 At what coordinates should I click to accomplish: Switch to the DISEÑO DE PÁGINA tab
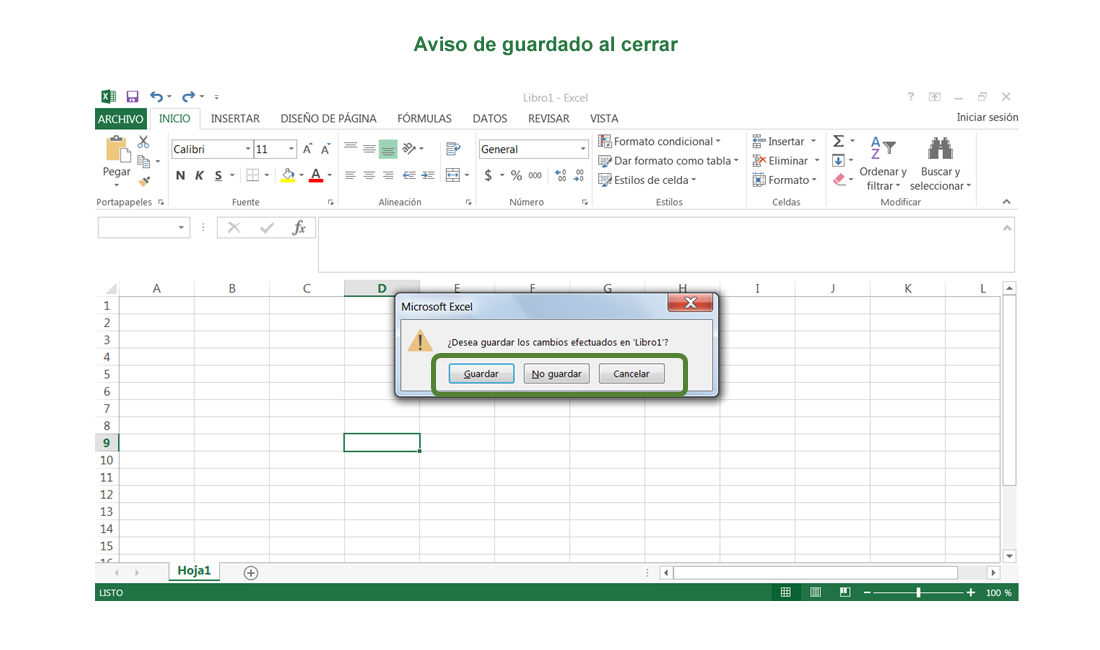point(328,119)
